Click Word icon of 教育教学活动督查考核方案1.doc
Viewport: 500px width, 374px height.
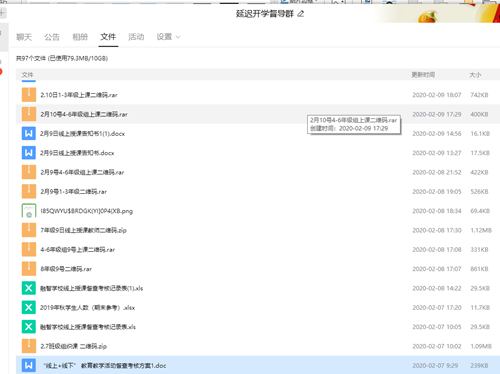pyautogui.click(x=29, y=365)
